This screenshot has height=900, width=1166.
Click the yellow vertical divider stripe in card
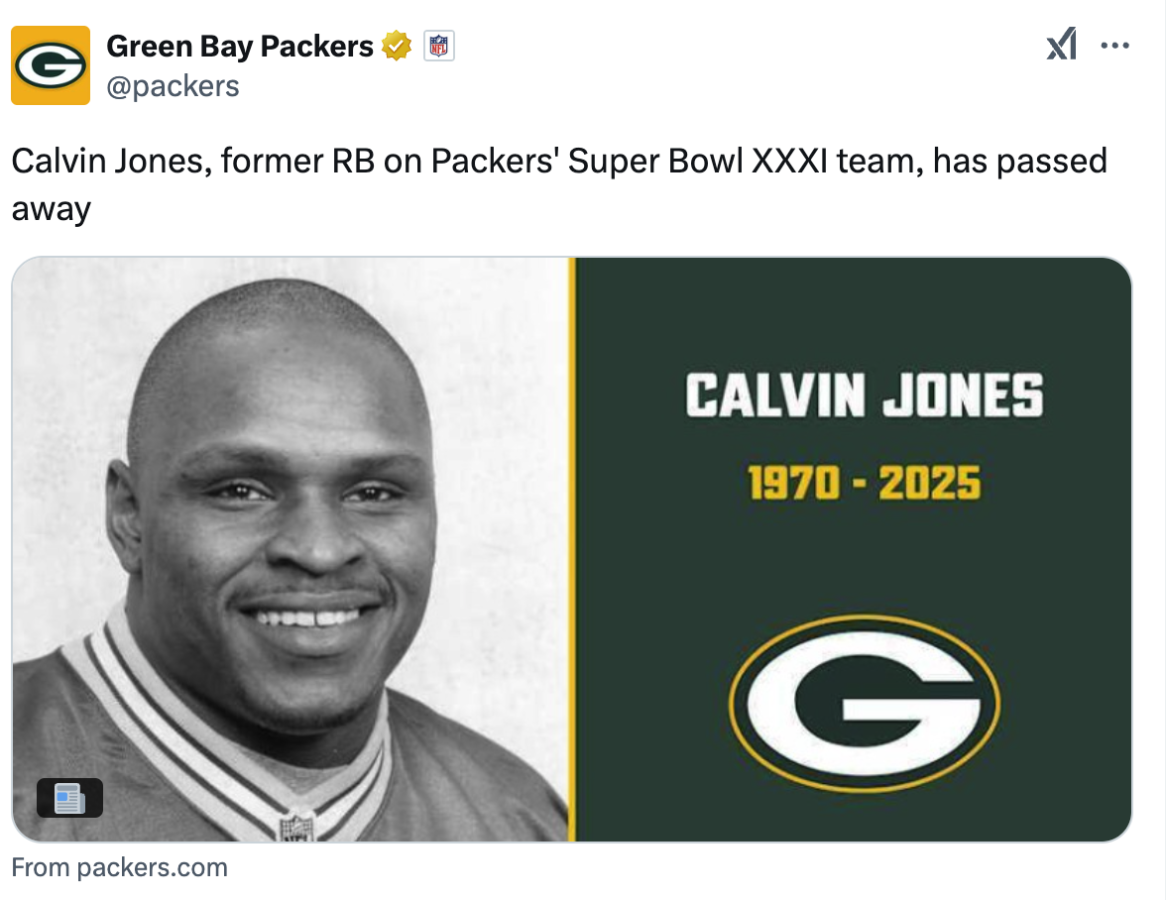tap(572, 548)
